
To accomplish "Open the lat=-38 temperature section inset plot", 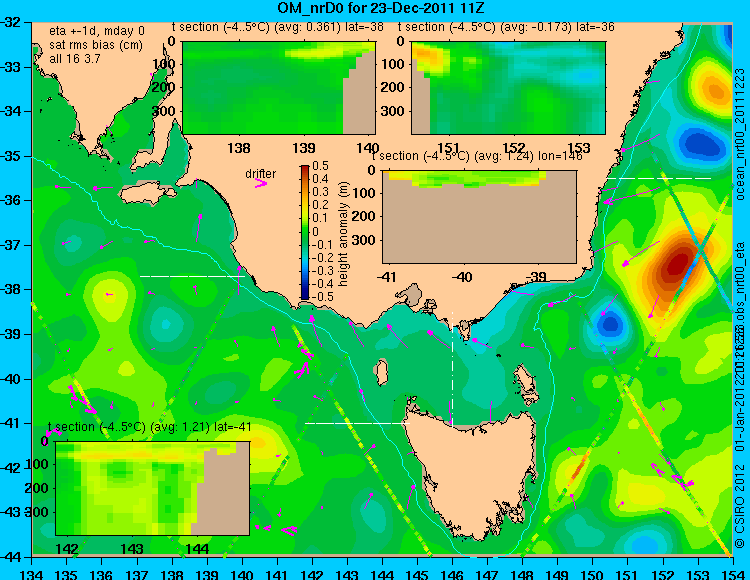I will click(279, 88).
